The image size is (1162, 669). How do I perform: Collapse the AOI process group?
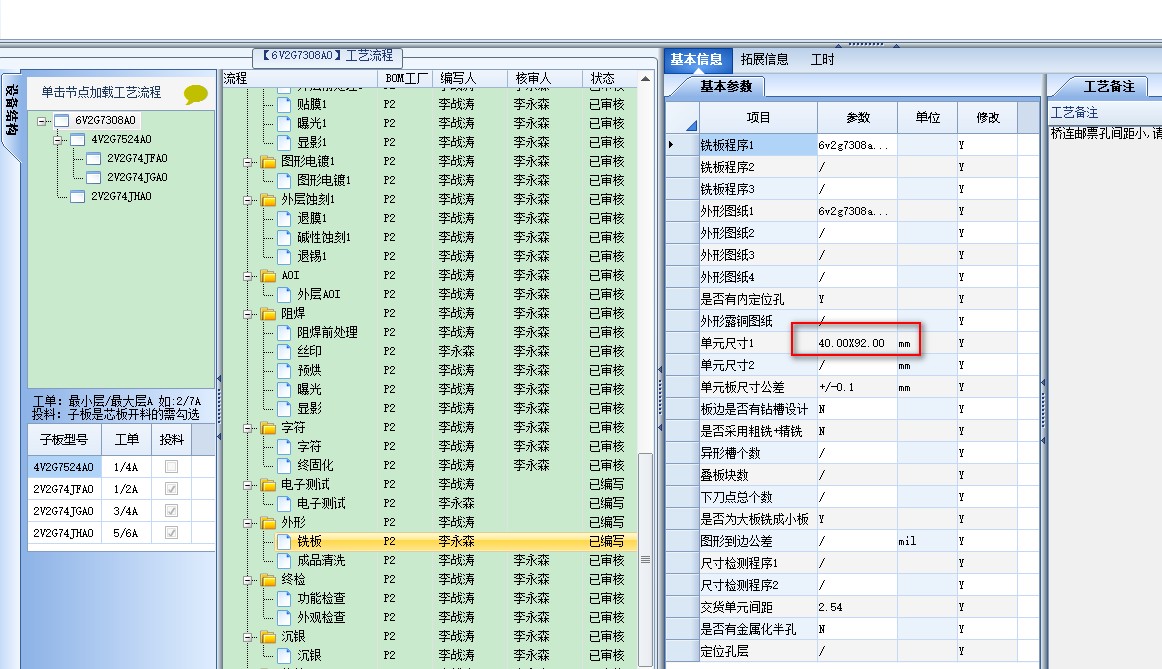[248, 276]
